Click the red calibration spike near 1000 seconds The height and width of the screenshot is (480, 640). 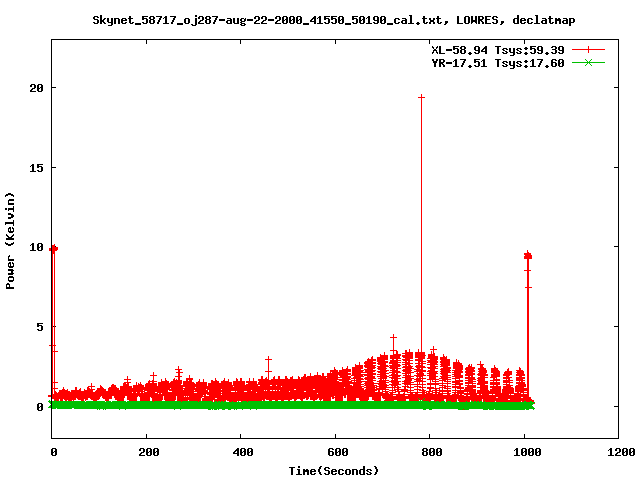click(528, 327)
